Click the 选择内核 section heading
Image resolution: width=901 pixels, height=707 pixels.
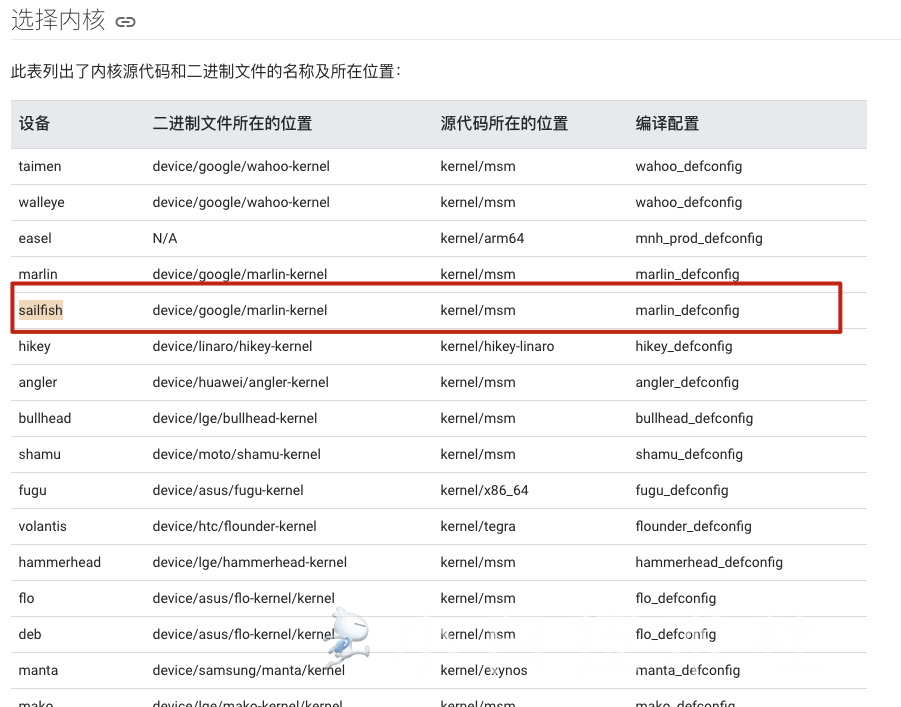pyautogui.click(x=58, y=20)
